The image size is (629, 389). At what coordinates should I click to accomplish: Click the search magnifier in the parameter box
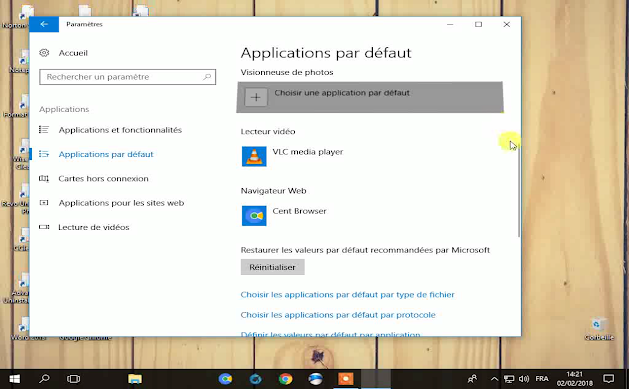pyautogui.click(x=207, y=77)
